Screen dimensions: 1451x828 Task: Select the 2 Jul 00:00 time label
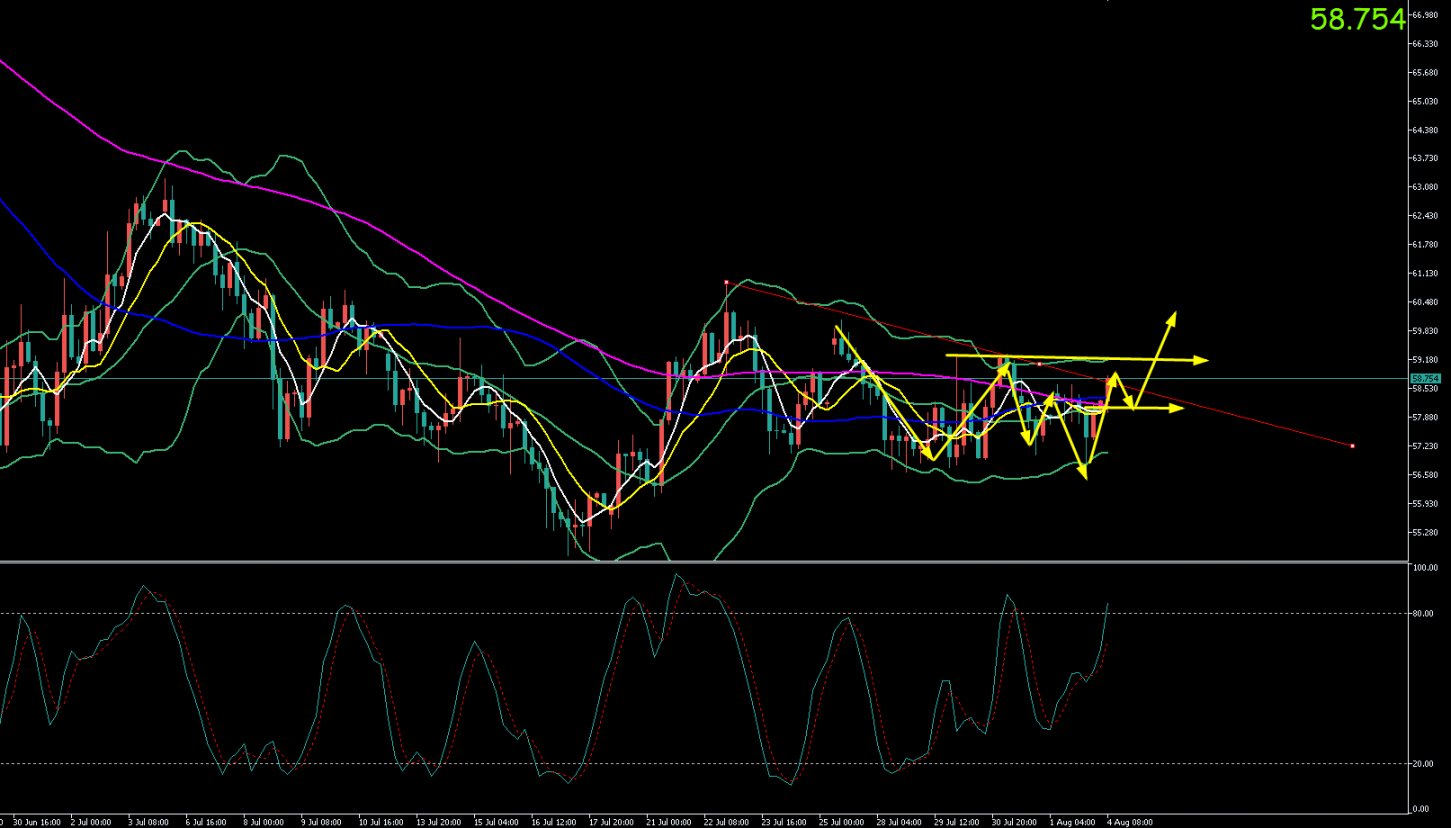point(91,822)
